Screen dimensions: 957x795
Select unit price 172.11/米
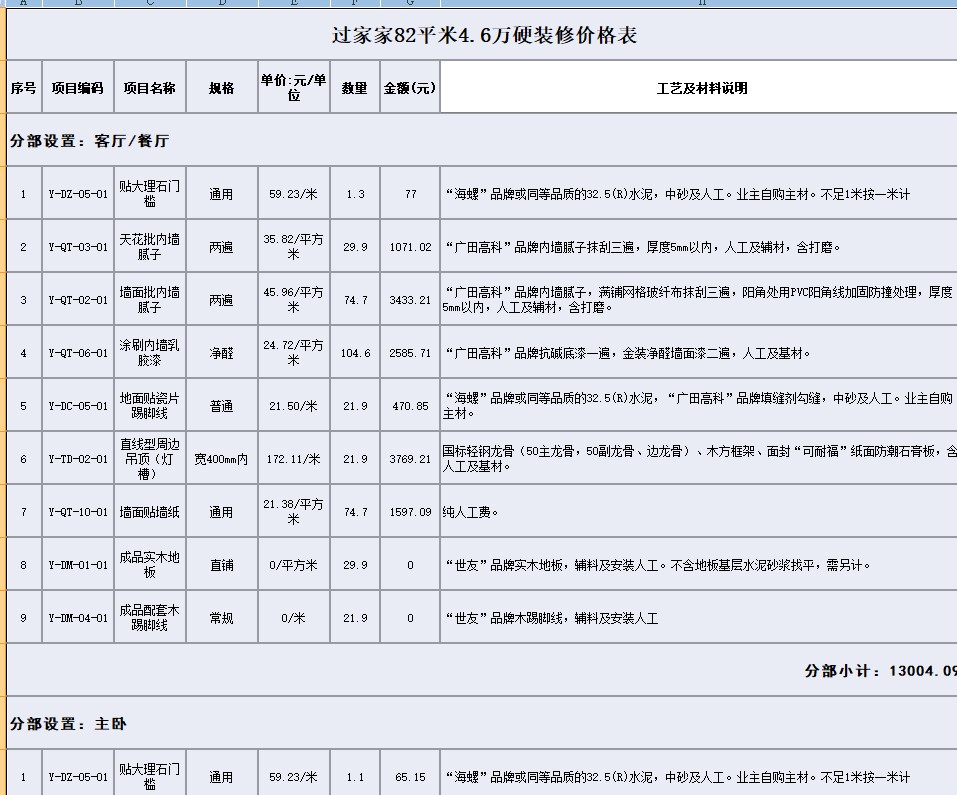[x=294, y=459]
